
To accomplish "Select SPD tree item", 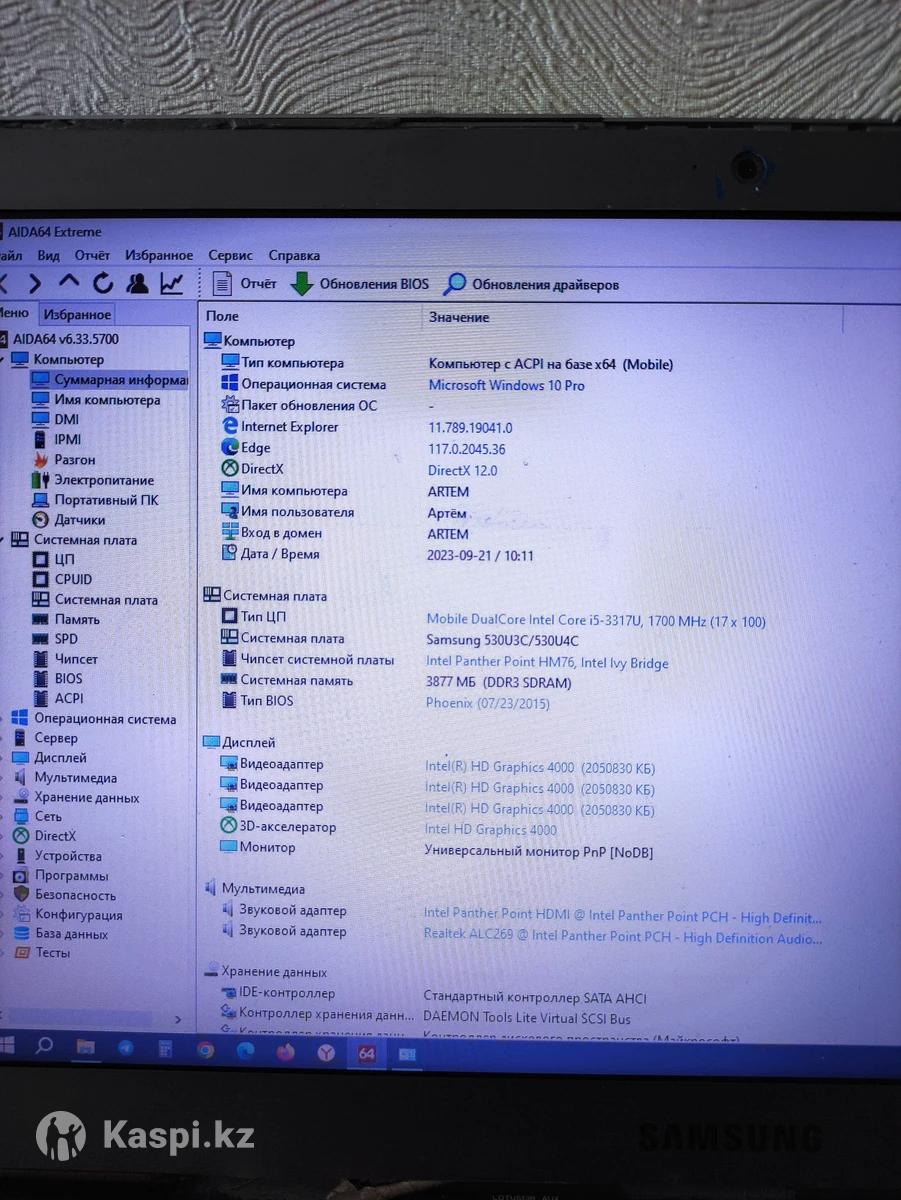I will (55, 639).
